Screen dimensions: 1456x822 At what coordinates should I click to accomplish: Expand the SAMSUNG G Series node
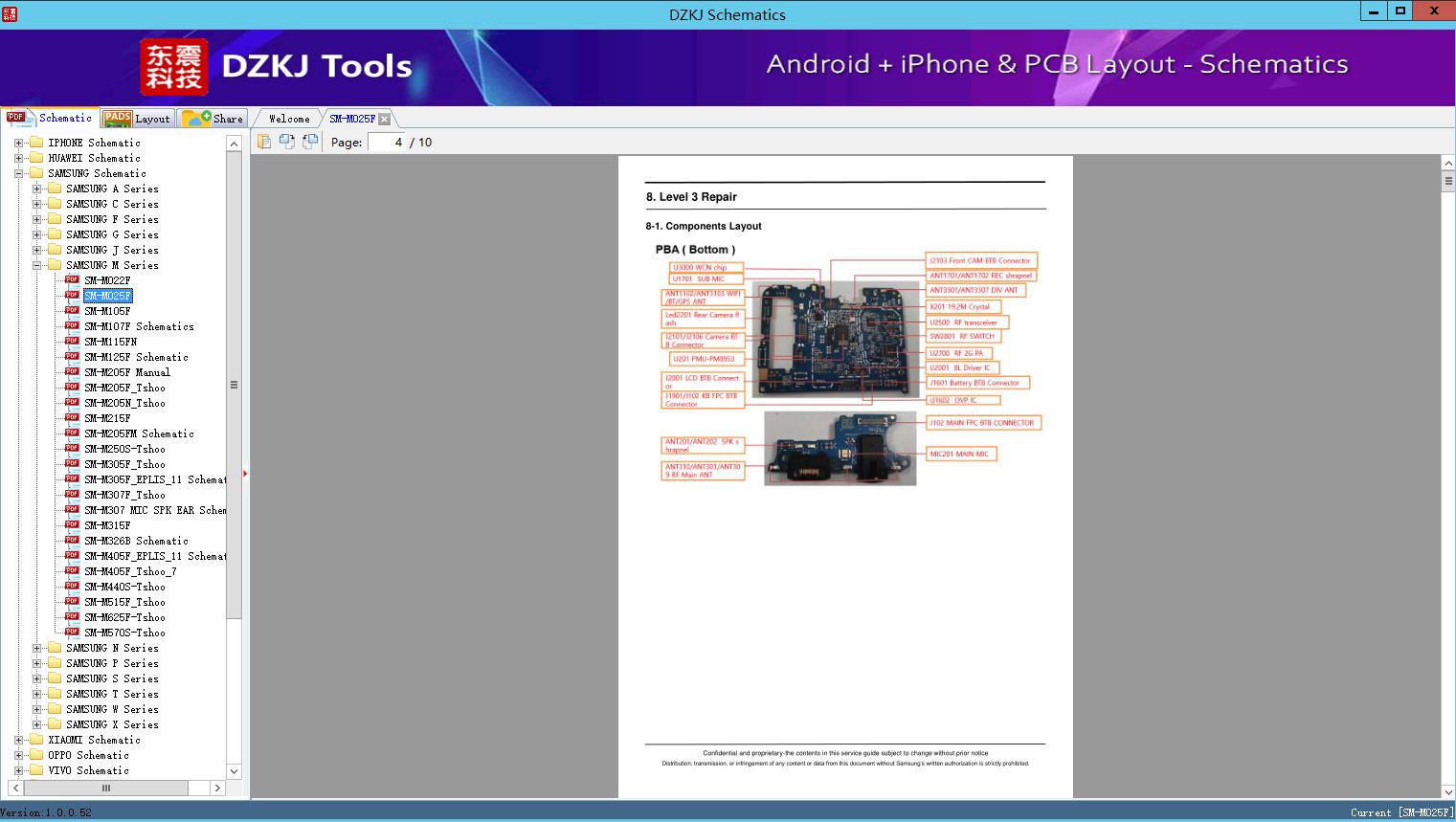coord(36,234)
